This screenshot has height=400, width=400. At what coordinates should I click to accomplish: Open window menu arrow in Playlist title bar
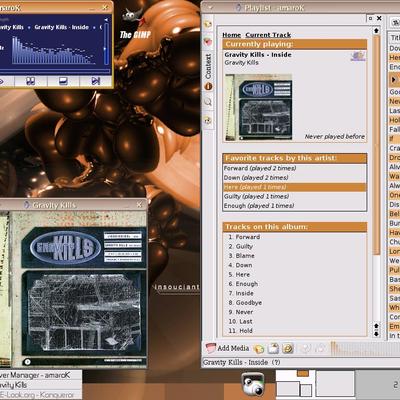(x=210, y=7)
